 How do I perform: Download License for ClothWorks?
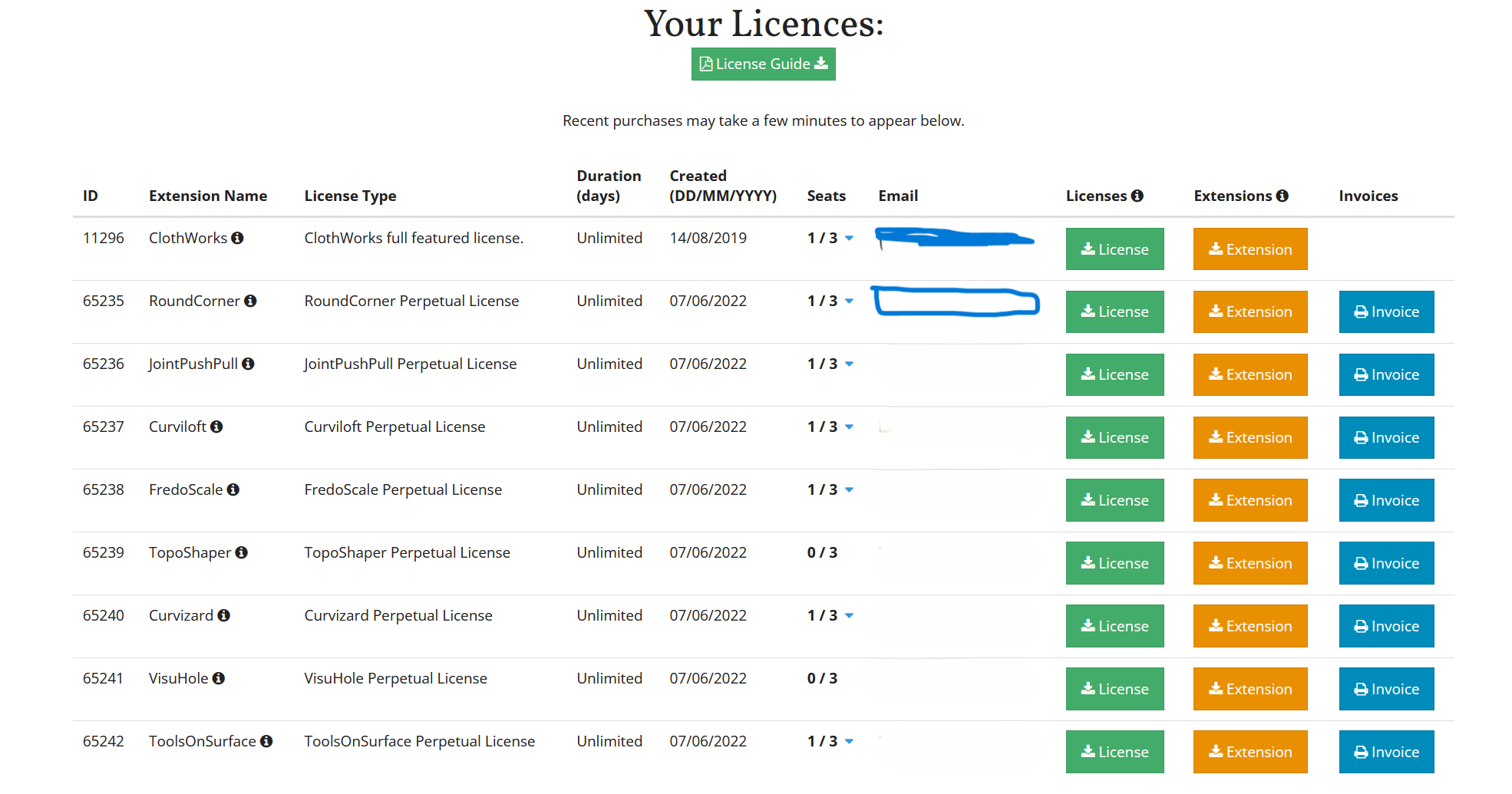[1114, 249]
